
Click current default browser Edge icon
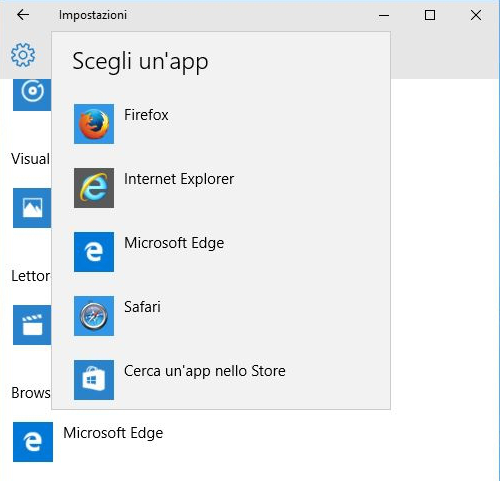[33, 442]
